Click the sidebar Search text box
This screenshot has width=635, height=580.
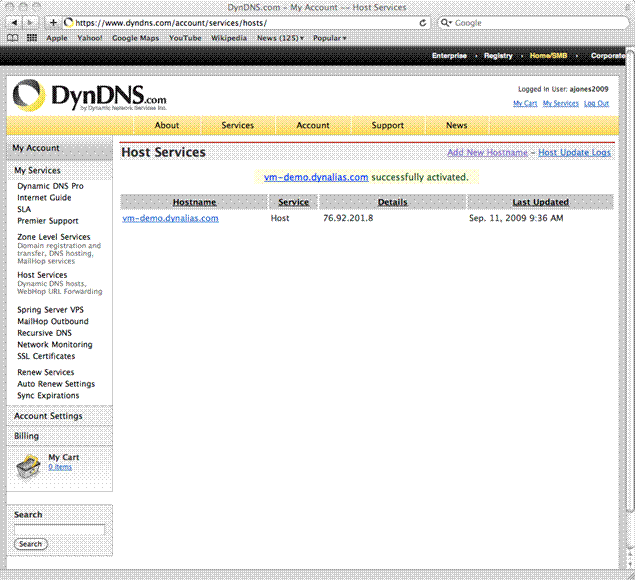tap(59, 529)
